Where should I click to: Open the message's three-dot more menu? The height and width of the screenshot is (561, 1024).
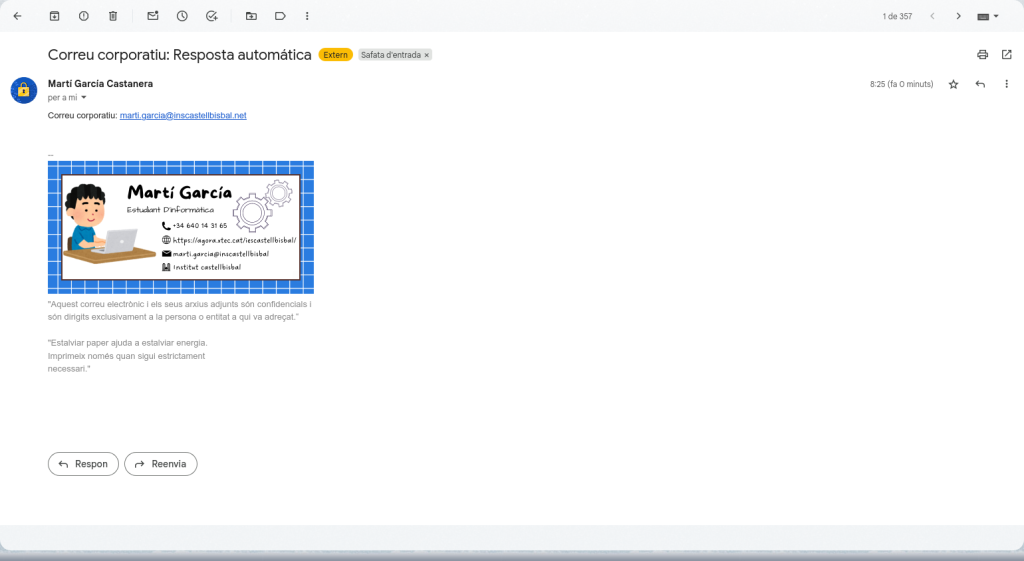pos(1006,85)
